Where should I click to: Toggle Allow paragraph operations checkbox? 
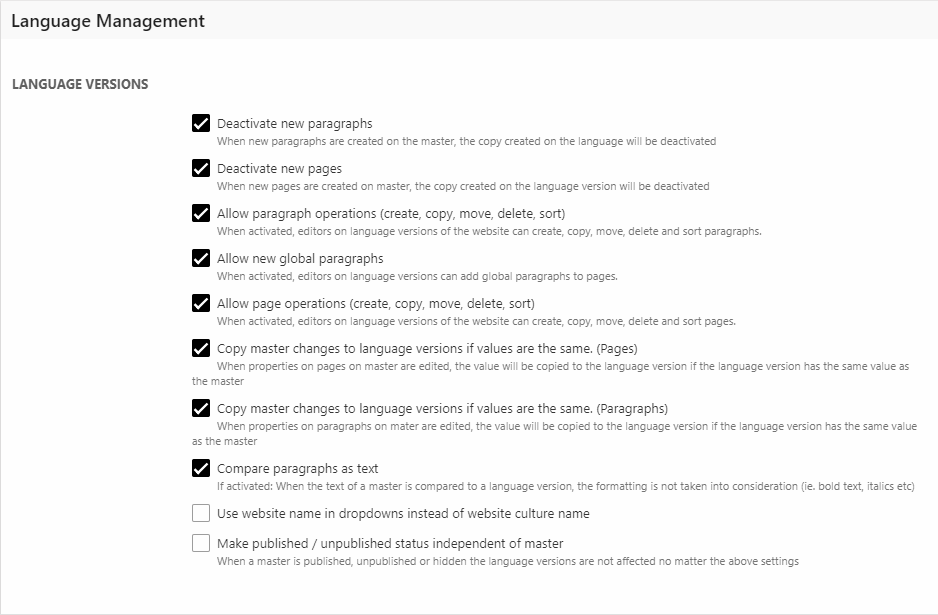pos(201,214)
